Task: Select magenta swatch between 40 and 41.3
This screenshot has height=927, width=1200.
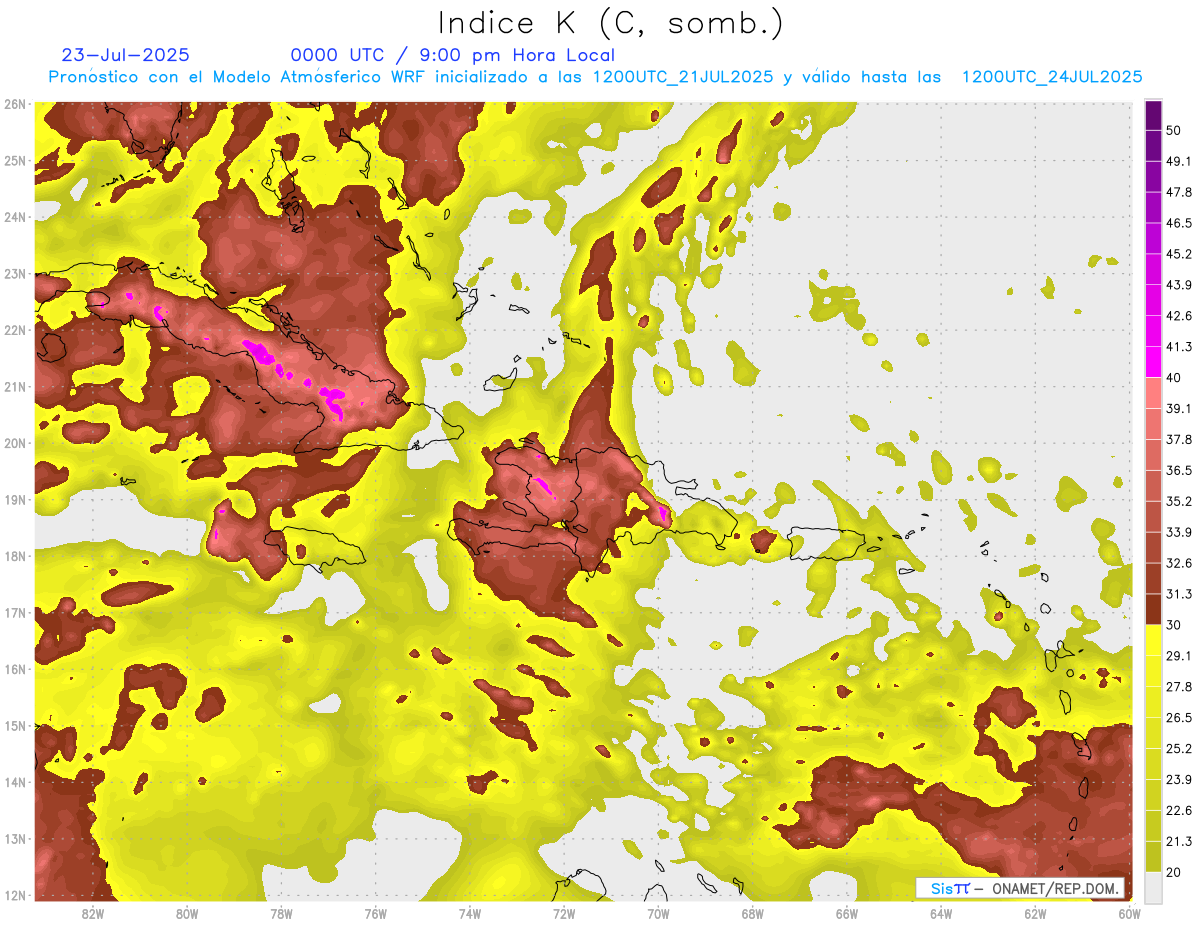Action: coord(1153,362)
